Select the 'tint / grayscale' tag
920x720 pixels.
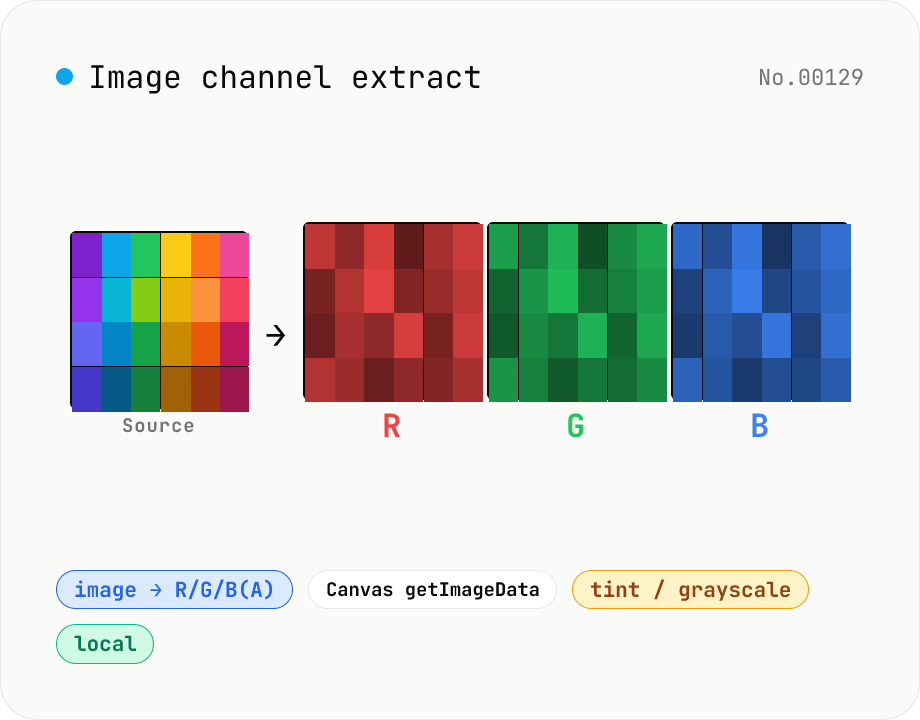pos(690,589)
